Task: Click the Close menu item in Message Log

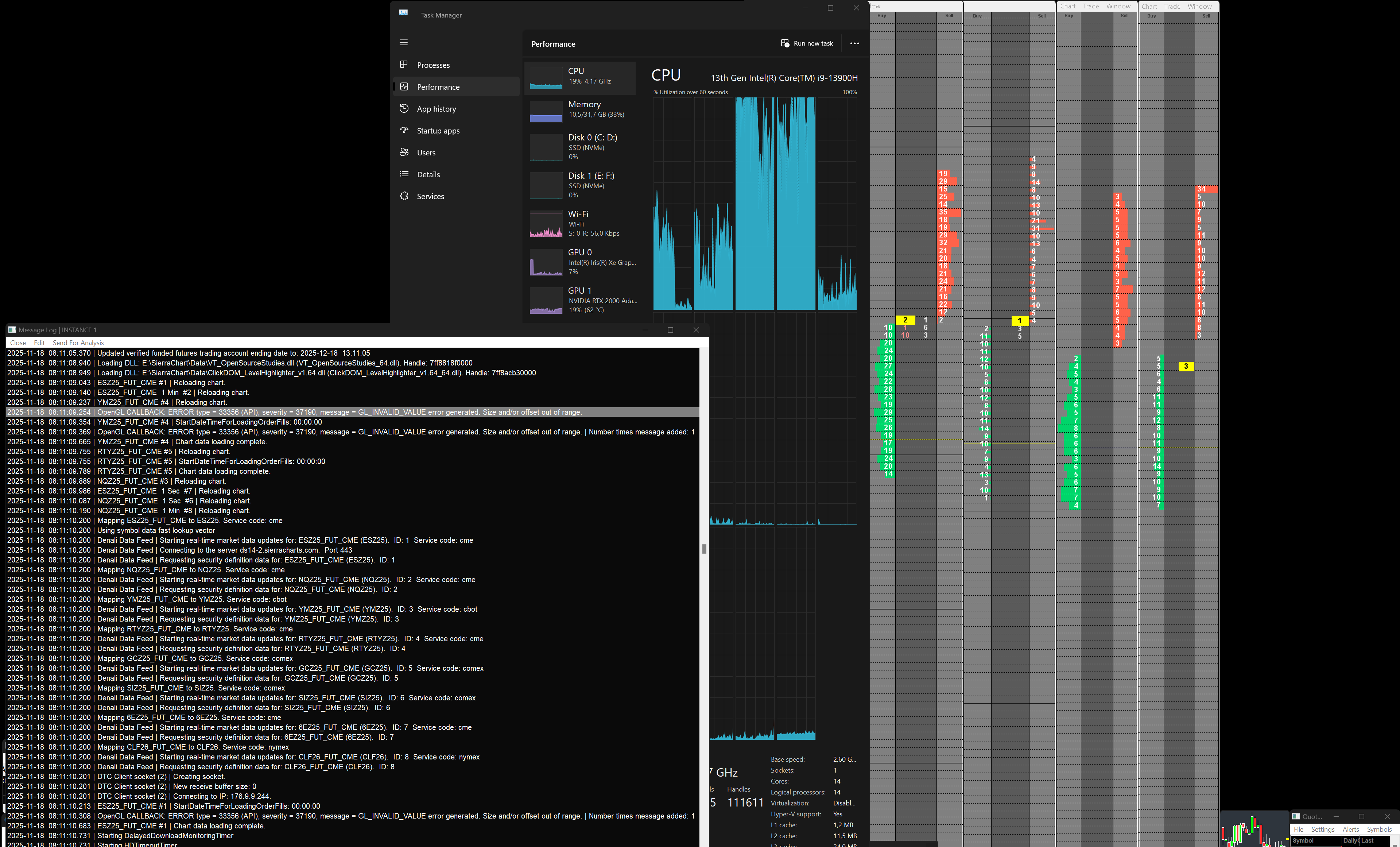Action: [x=18, y=343]
